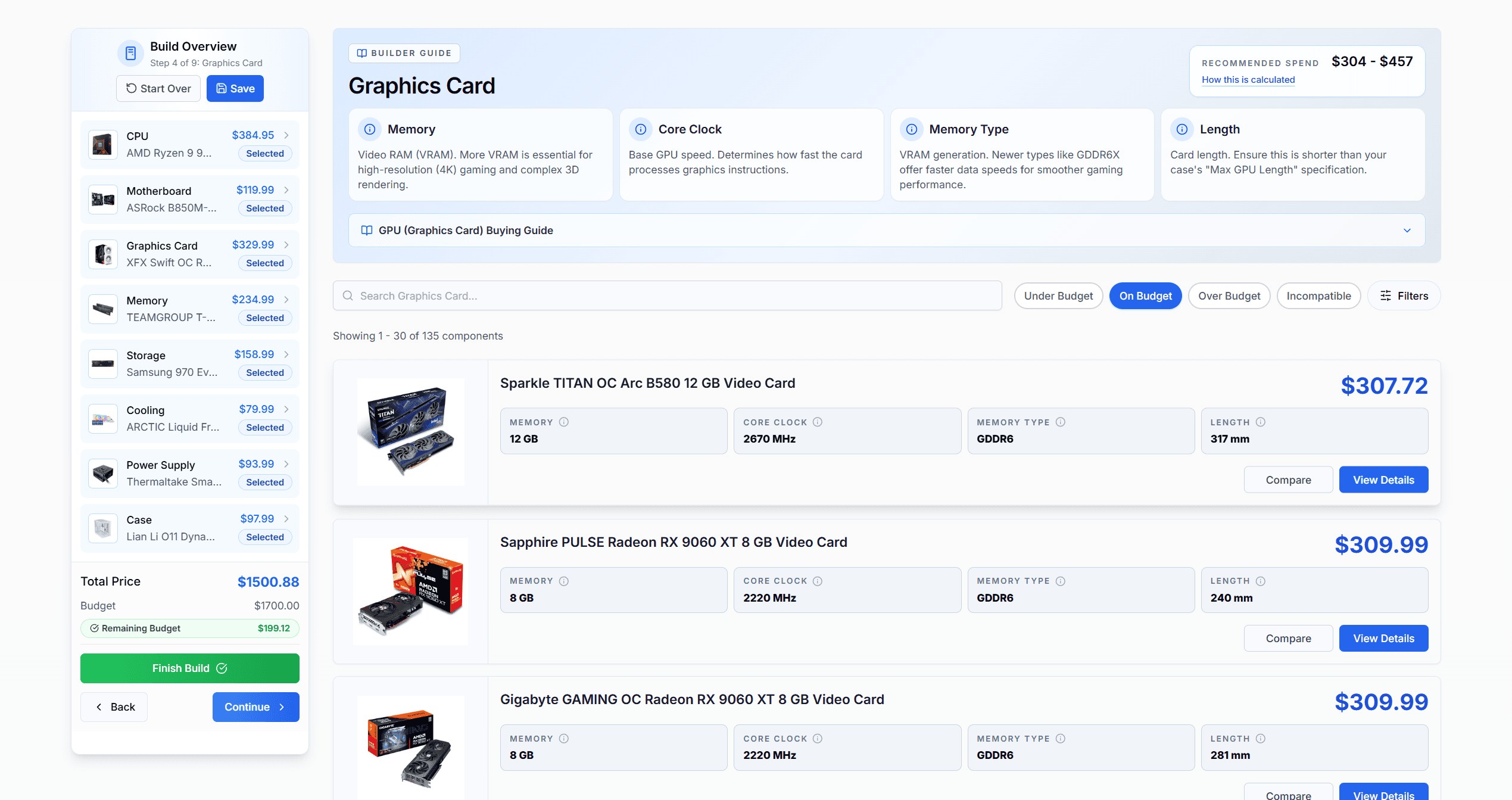
Task: Click the Length info icon on Sapphire PULSE card
Action: 1260,580
